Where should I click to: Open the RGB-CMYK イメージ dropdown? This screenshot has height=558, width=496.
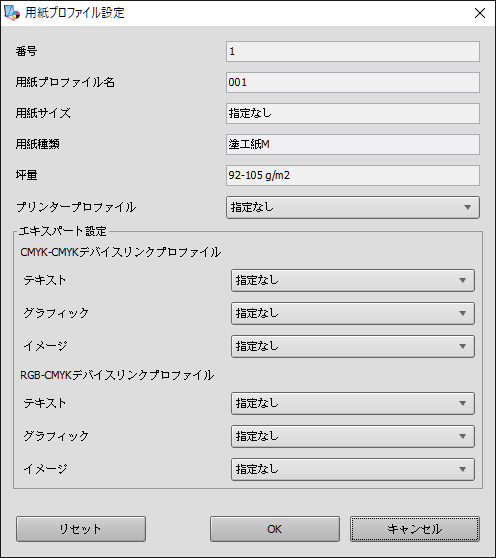click(x=353, y=469)
